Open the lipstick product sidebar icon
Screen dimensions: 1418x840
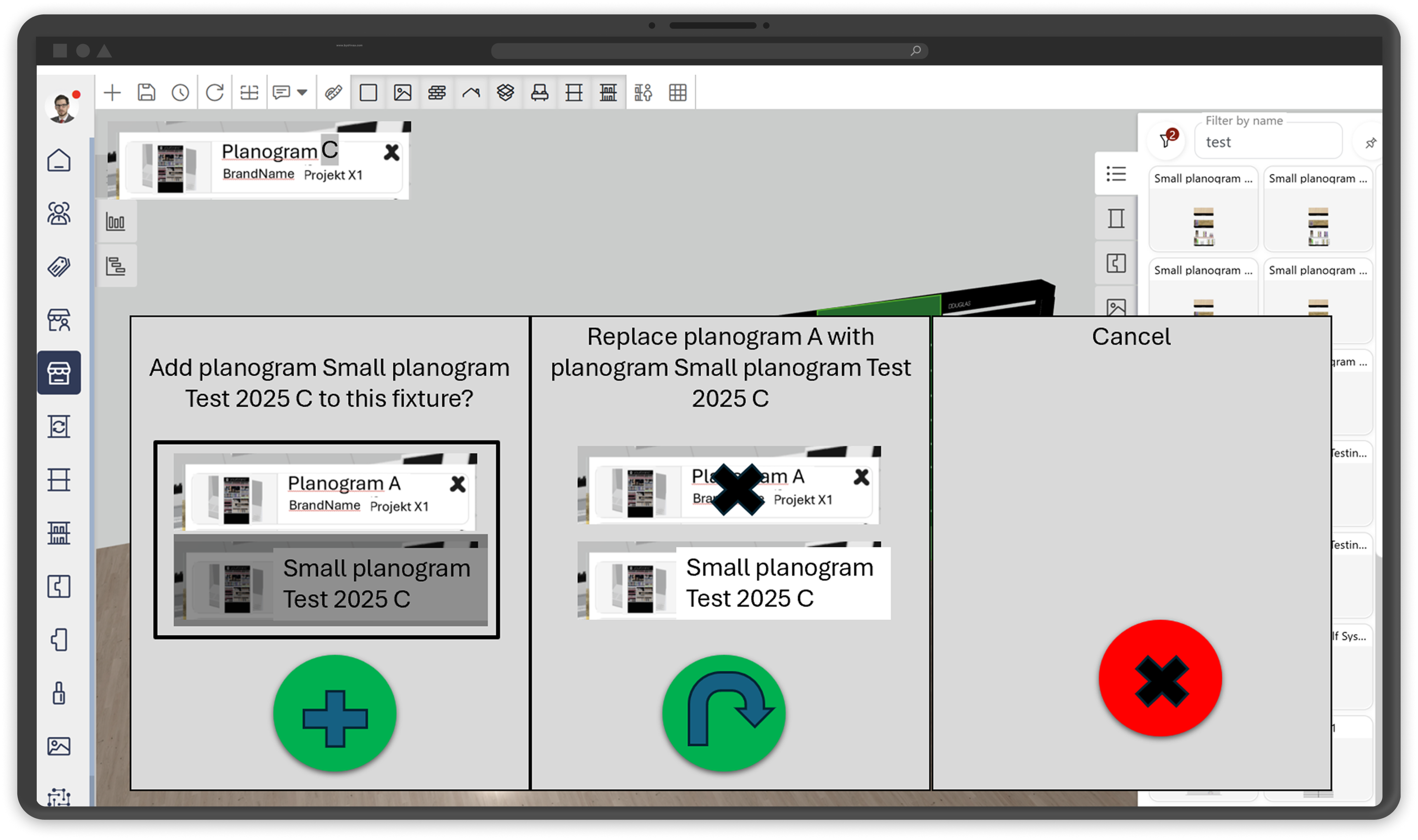coord(59,693)
